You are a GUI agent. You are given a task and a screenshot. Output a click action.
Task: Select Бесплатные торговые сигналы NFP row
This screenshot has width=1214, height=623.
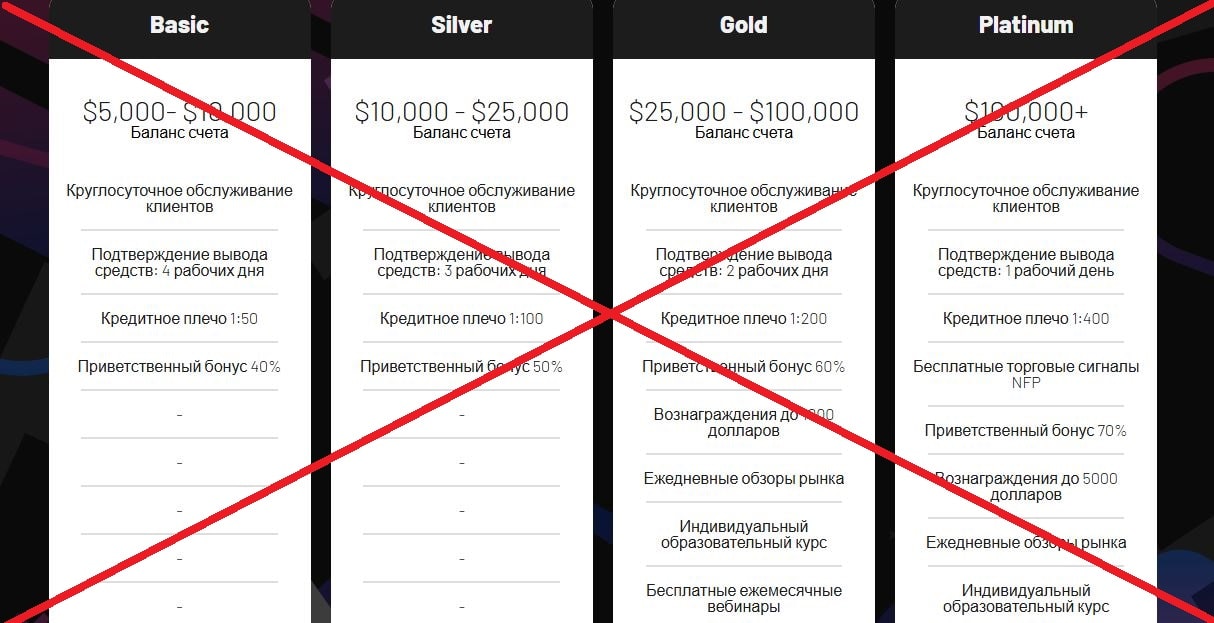(1025, 374)
